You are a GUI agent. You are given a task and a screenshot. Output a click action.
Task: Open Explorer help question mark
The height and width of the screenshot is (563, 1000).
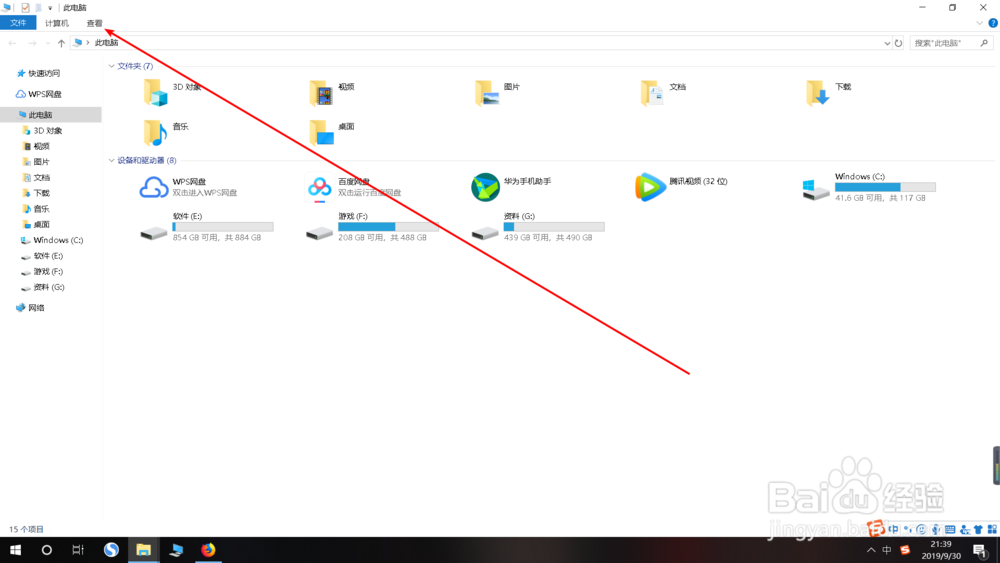click(x=993, y=23)
